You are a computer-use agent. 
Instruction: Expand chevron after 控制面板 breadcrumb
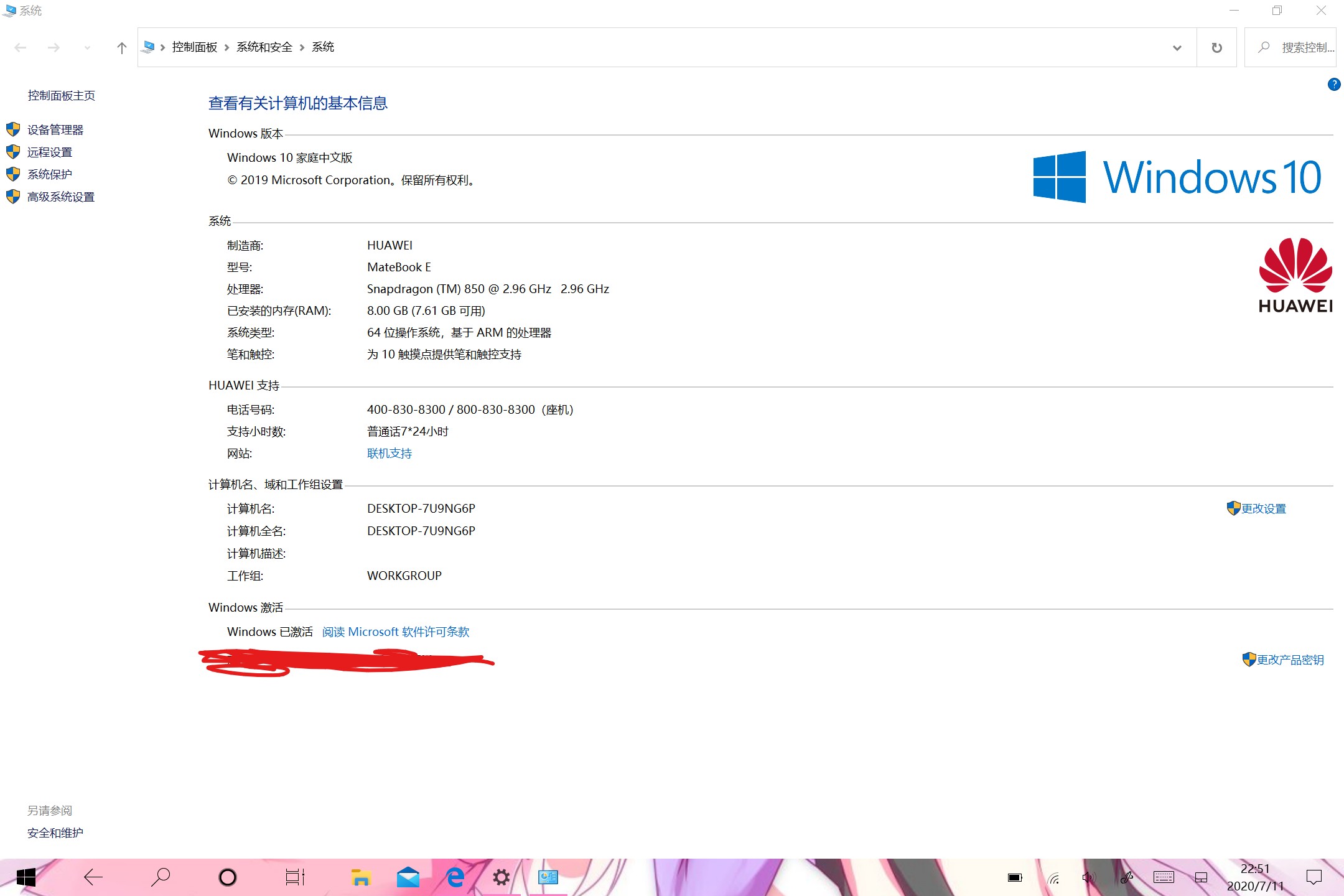coord(227,48)
